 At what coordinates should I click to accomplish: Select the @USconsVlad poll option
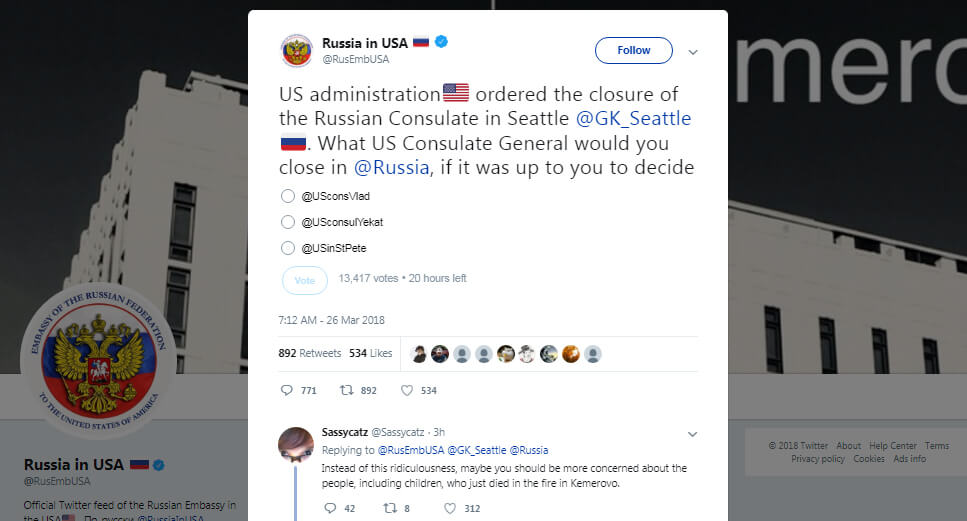click(288, 196)
